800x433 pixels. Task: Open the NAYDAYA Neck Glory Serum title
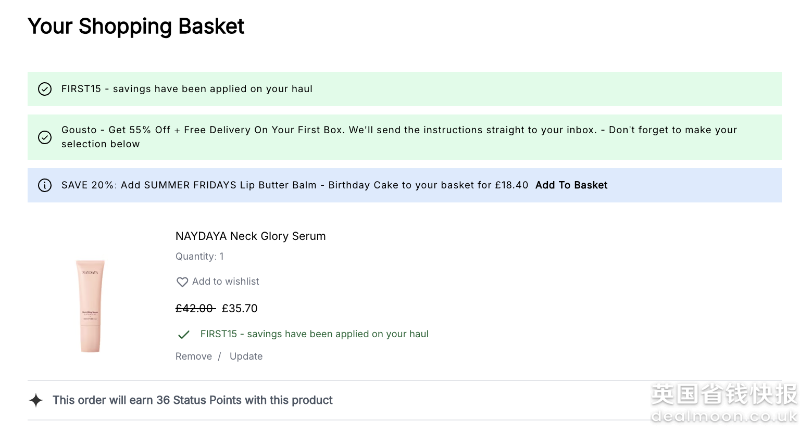click(x=250, y=236)
